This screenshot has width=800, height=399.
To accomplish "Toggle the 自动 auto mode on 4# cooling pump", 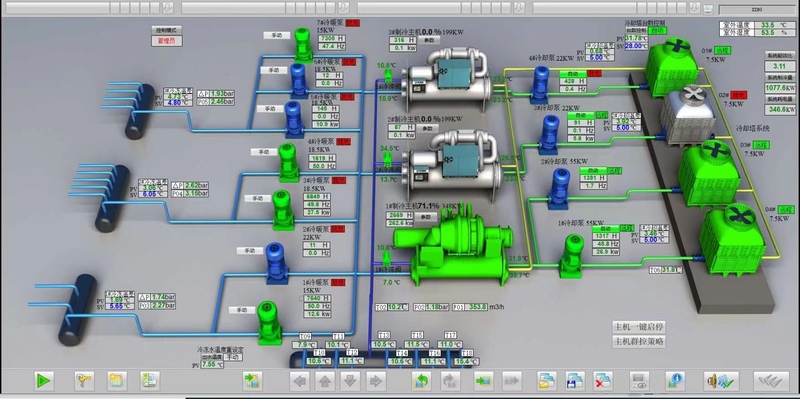I will coord(572,73).
